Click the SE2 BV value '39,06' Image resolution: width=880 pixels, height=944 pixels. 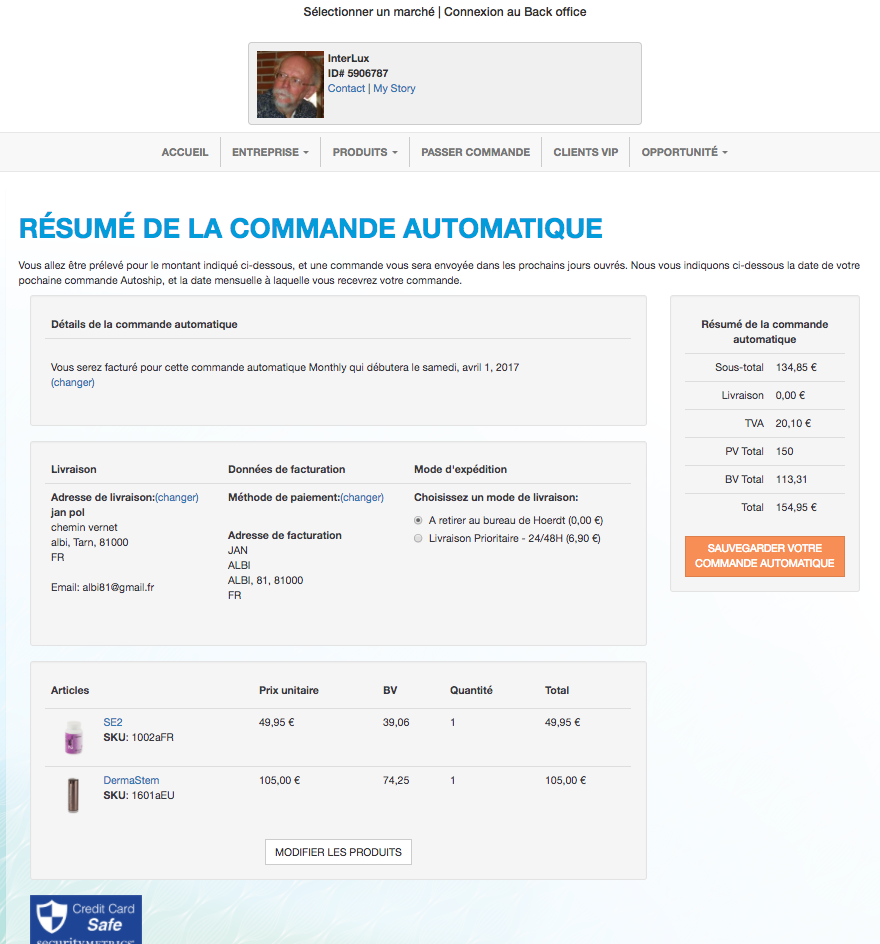396,722
